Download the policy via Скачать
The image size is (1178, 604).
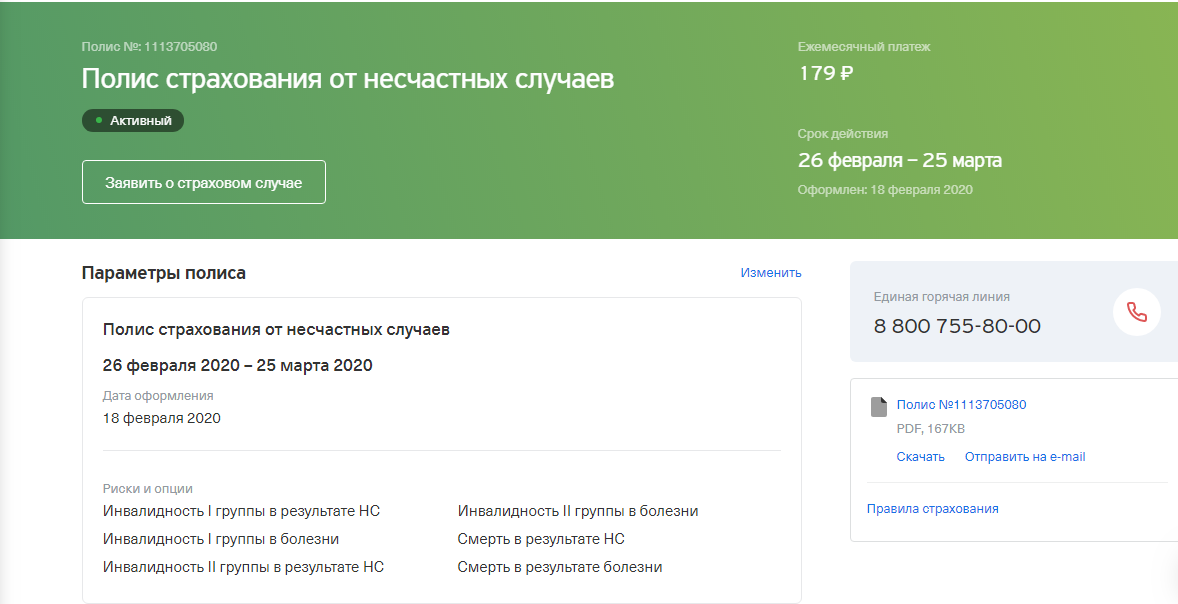(920, 457)
